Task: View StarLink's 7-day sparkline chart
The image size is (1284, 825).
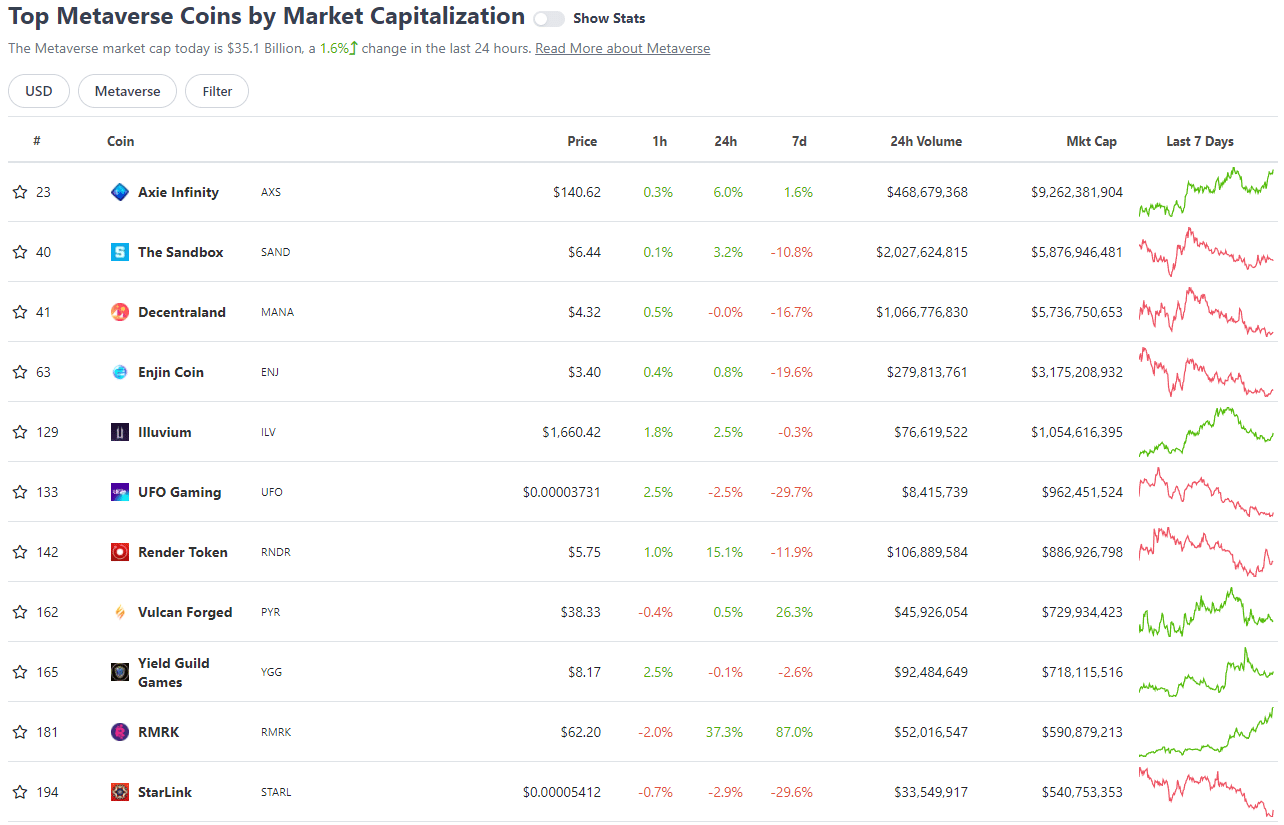Action: (1207, 792)
